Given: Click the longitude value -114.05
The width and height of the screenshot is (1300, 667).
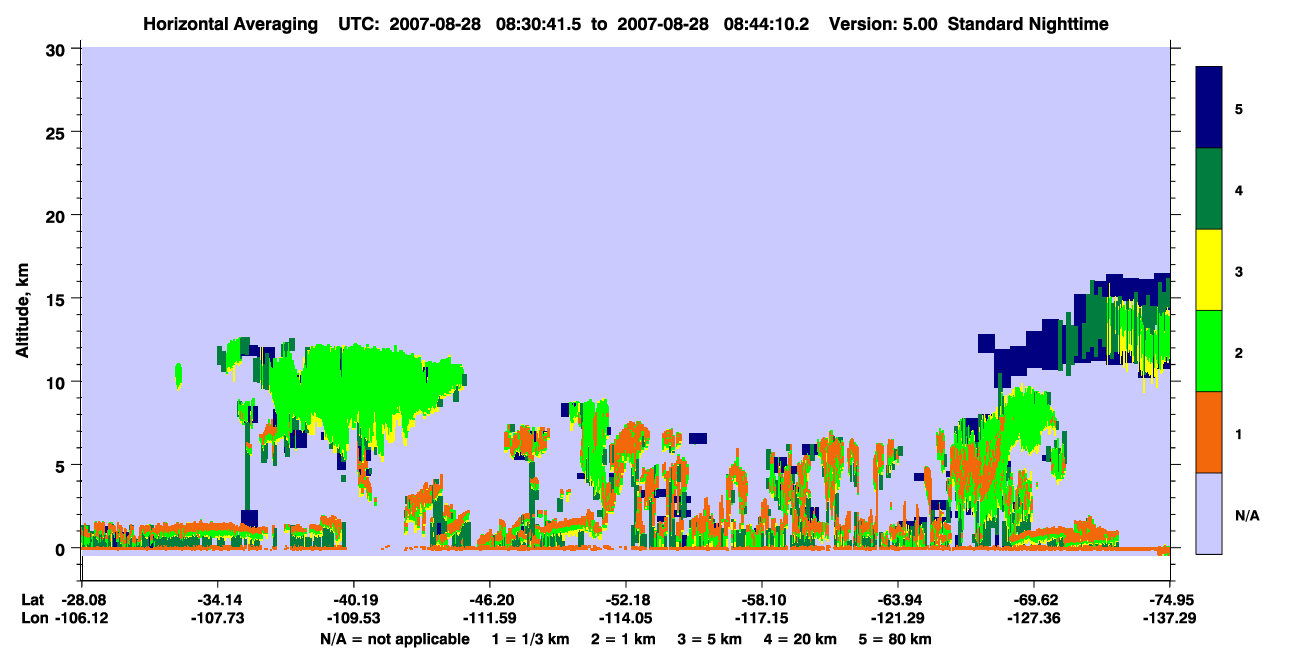Looking at the screenshot, I should point(625,619).
